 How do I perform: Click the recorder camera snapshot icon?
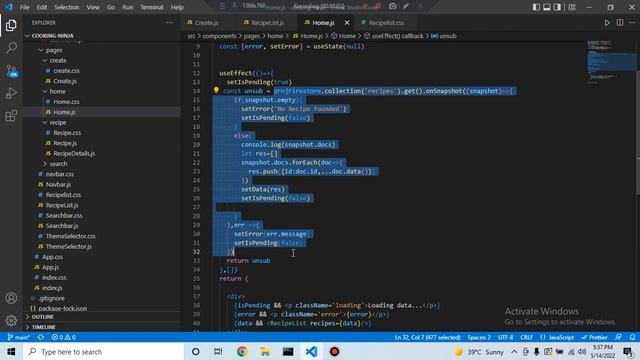coord(392,6)
